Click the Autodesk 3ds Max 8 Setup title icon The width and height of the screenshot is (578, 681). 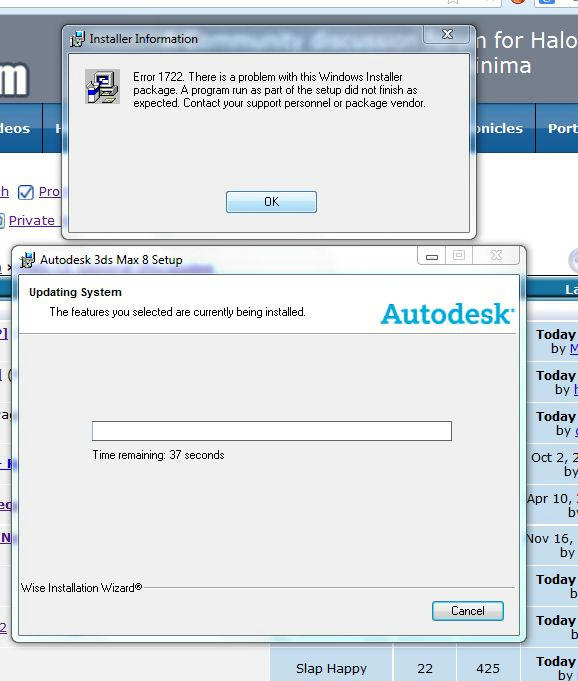(x=27, y=260)
